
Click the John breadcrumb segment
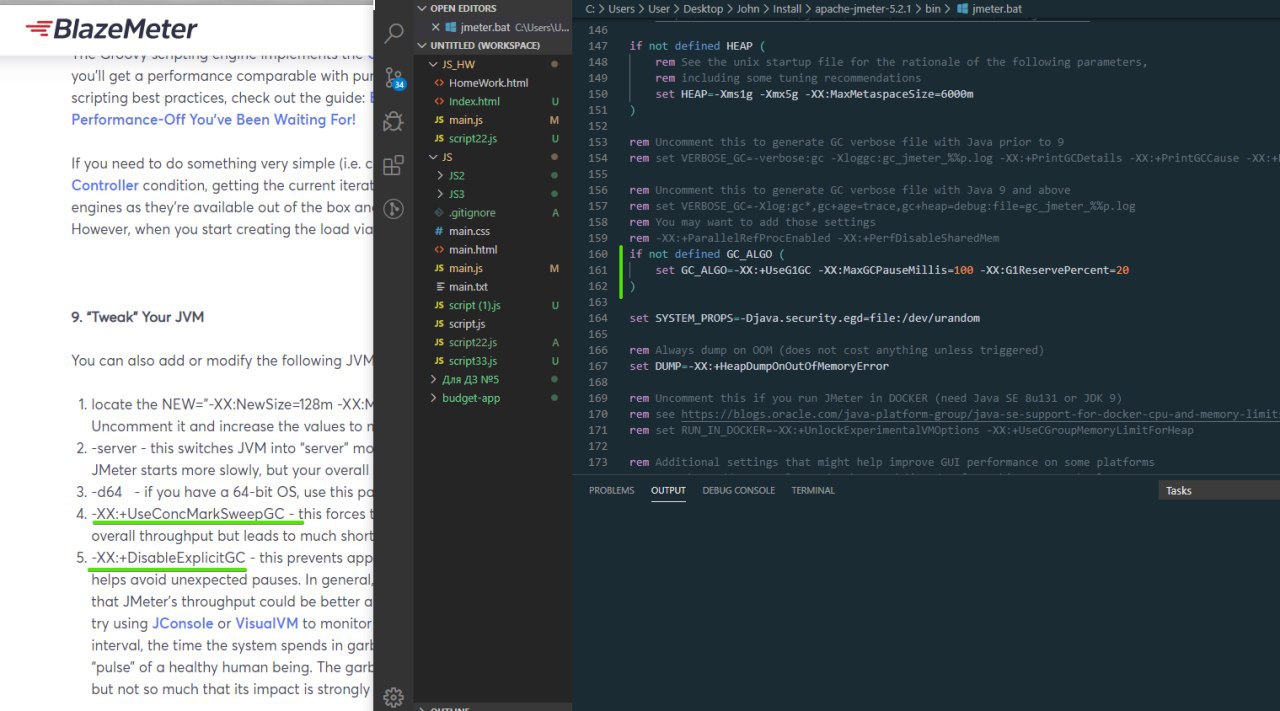pyautogui.click(x=748, y=8)
